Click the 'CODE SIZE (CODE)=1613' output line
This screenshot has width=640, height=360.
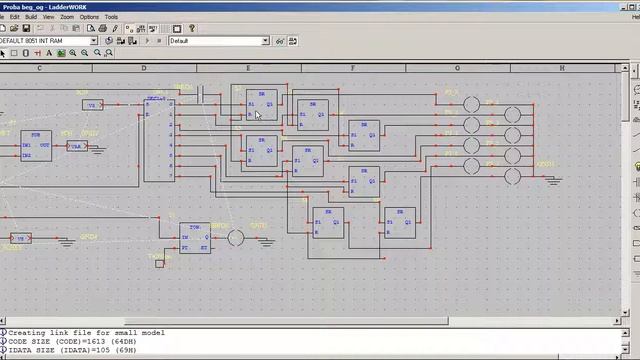pos(72,341)
